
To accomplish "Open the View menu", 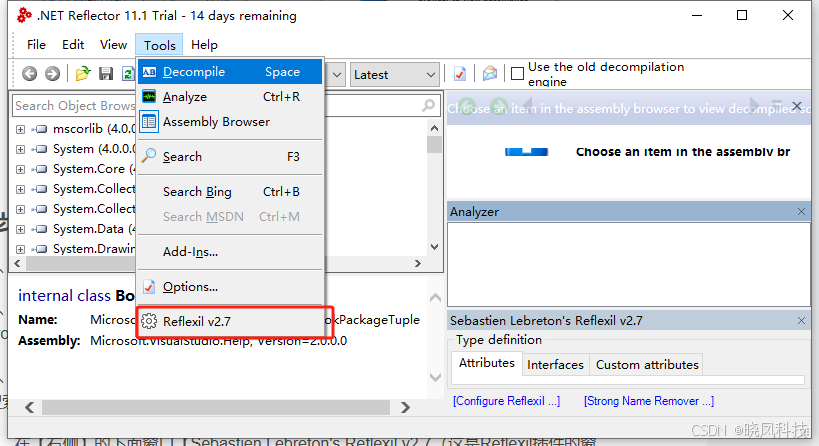I will pos(113,45).
